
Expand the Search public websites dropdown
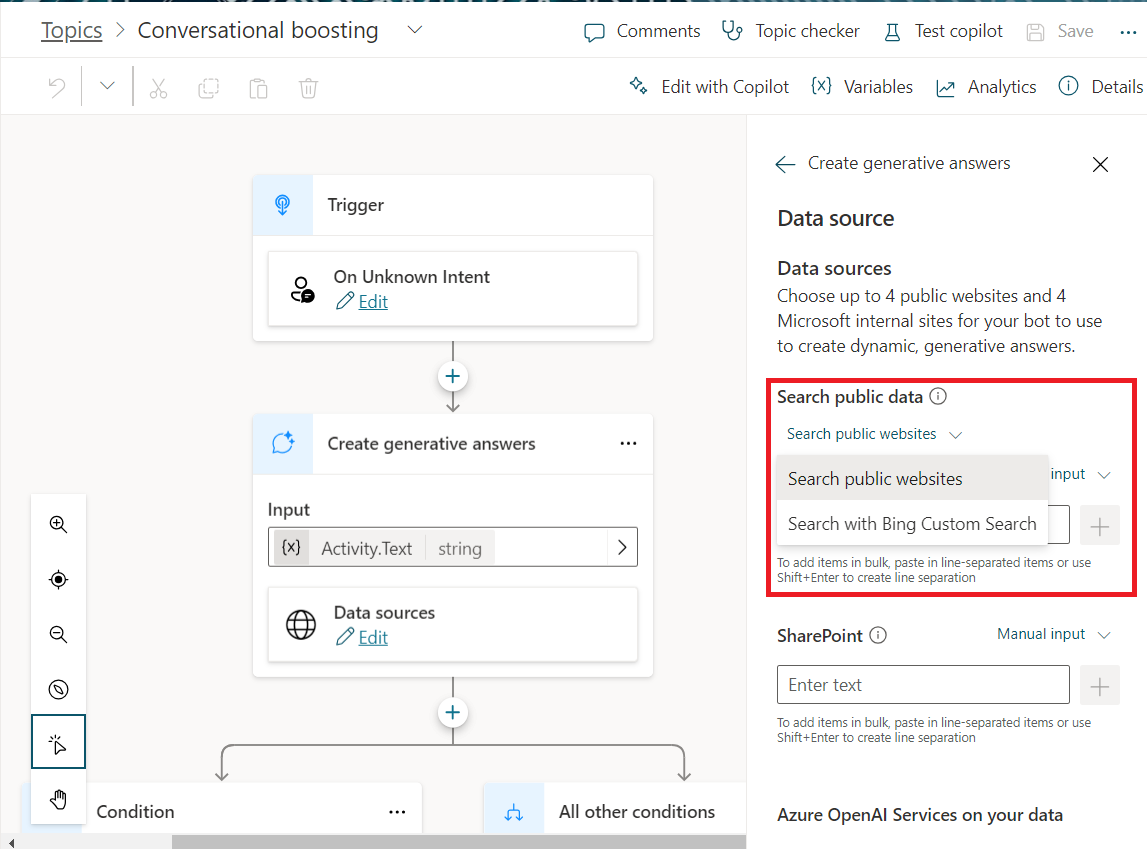[874, 434]
